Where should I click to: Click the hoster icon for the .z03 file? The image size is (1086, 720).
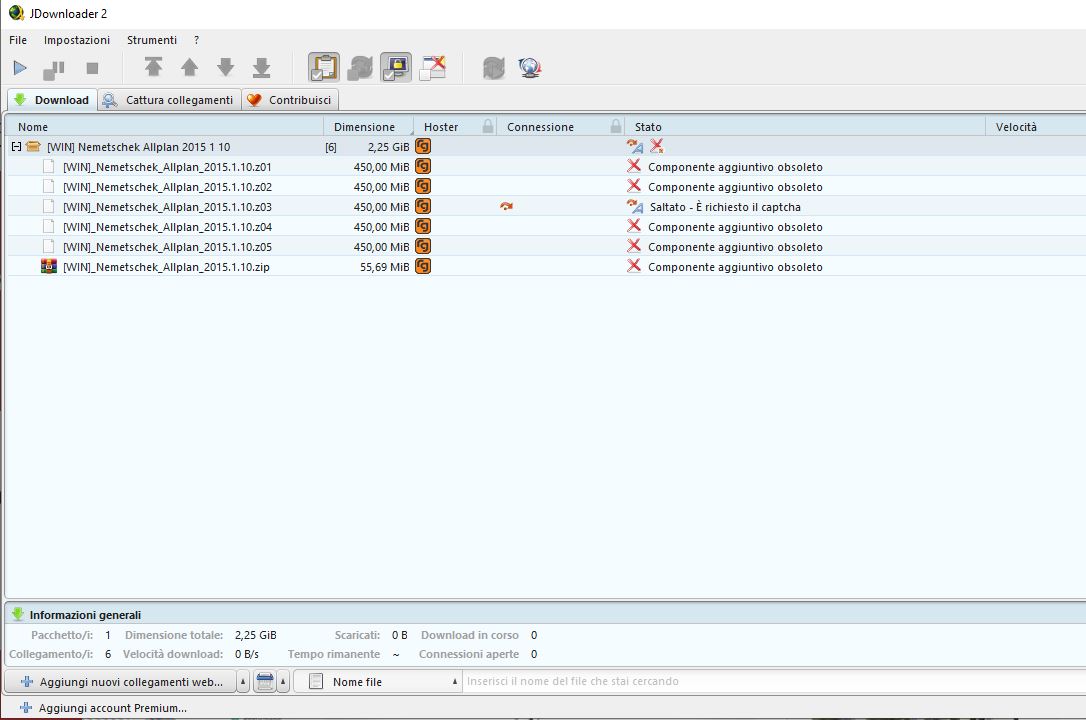(x=422, y=206)
